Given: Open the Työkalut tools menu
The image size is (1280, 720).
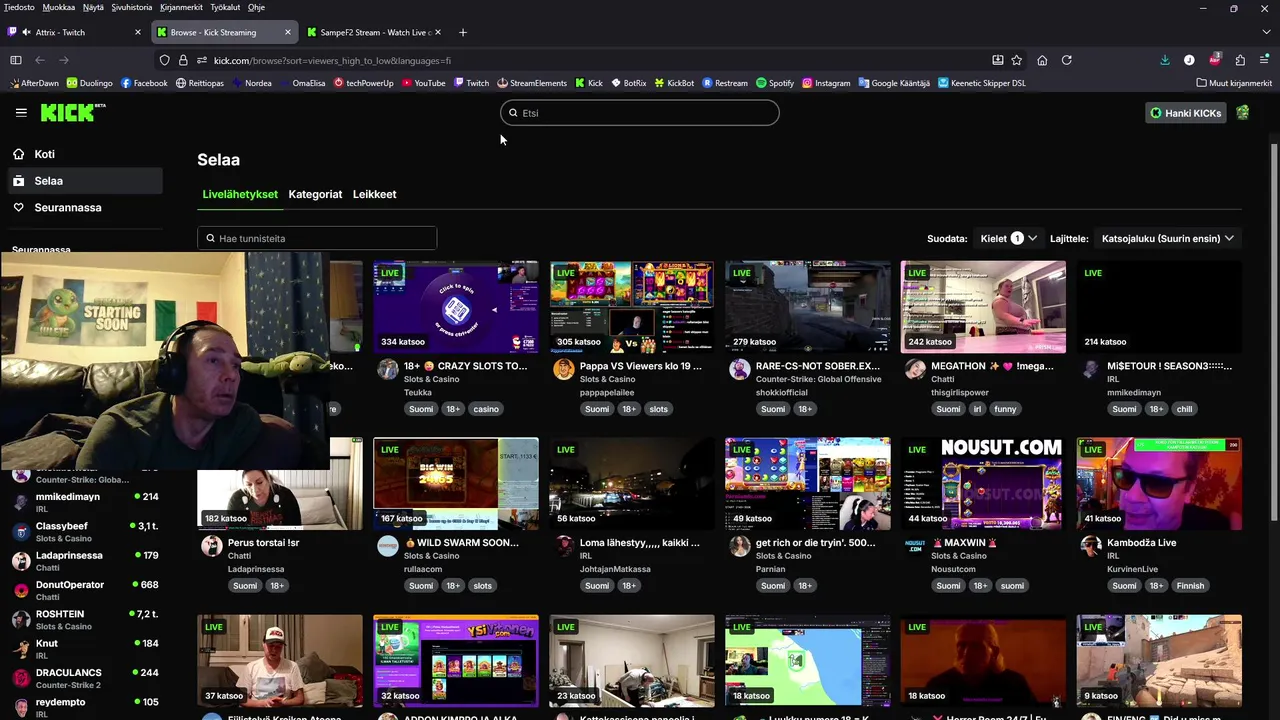Looking at the screenshot, I should [225, 7].
